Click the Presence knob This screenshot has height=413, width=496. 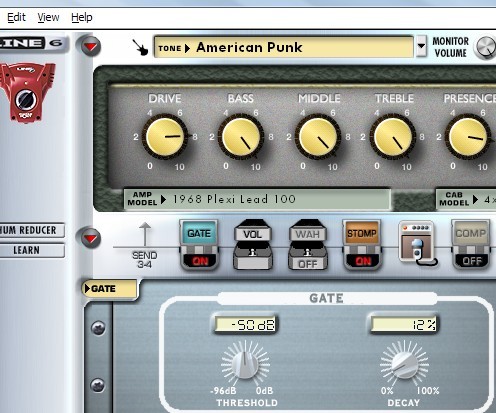point(468,137)
